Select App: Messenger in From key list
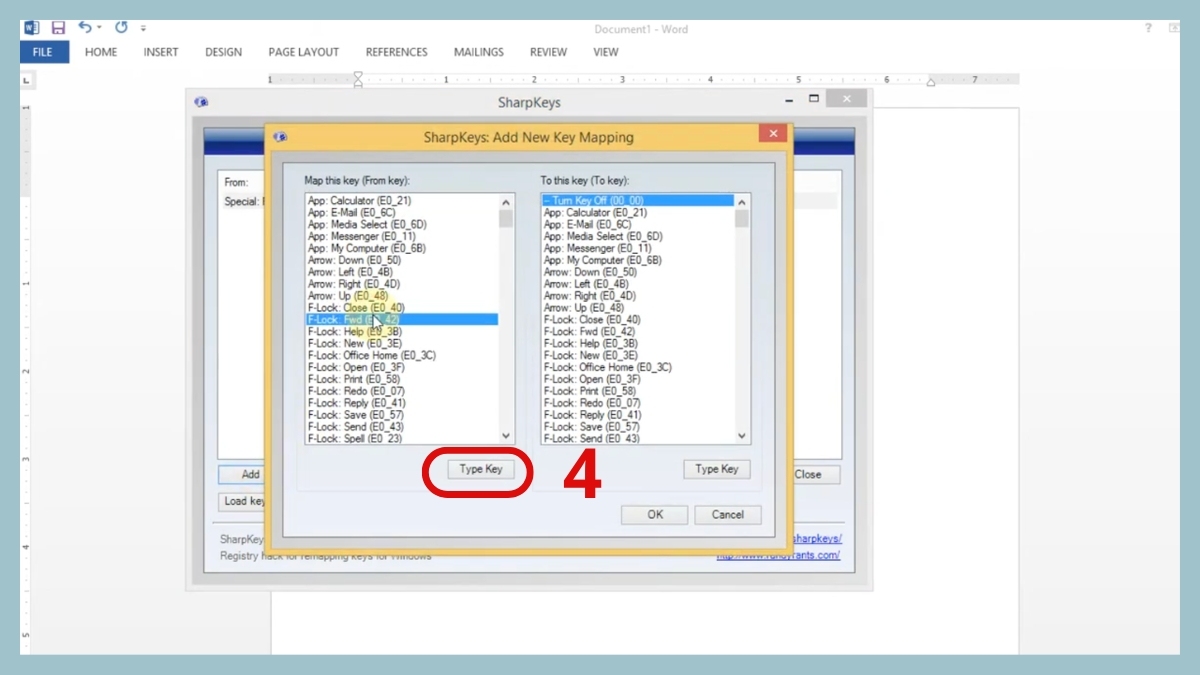 coord(402,237)
